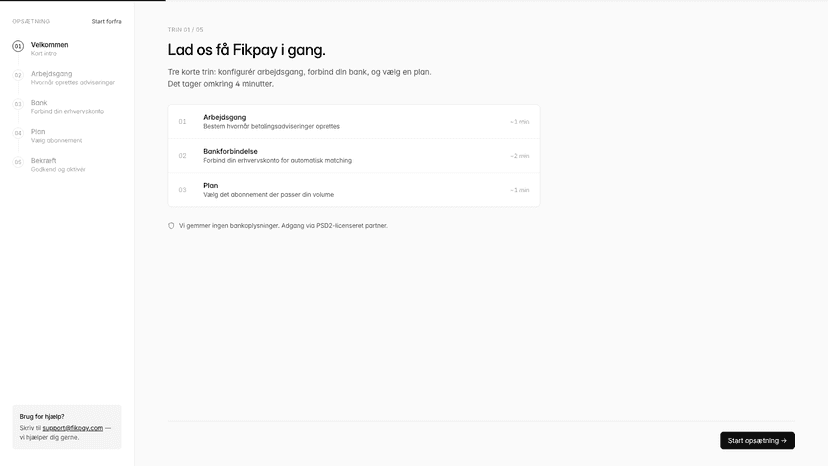Click the 'TRIN 01 / 05' step label
The image size is (828, 466).
click(x=185, y=30)
